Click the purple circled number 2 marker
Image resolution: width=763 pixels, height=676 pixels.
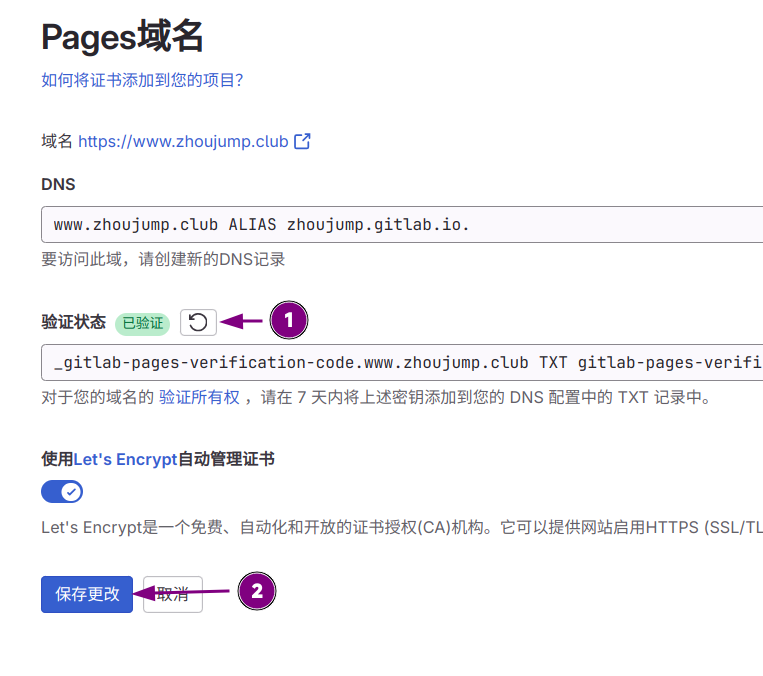click(257, 591)
